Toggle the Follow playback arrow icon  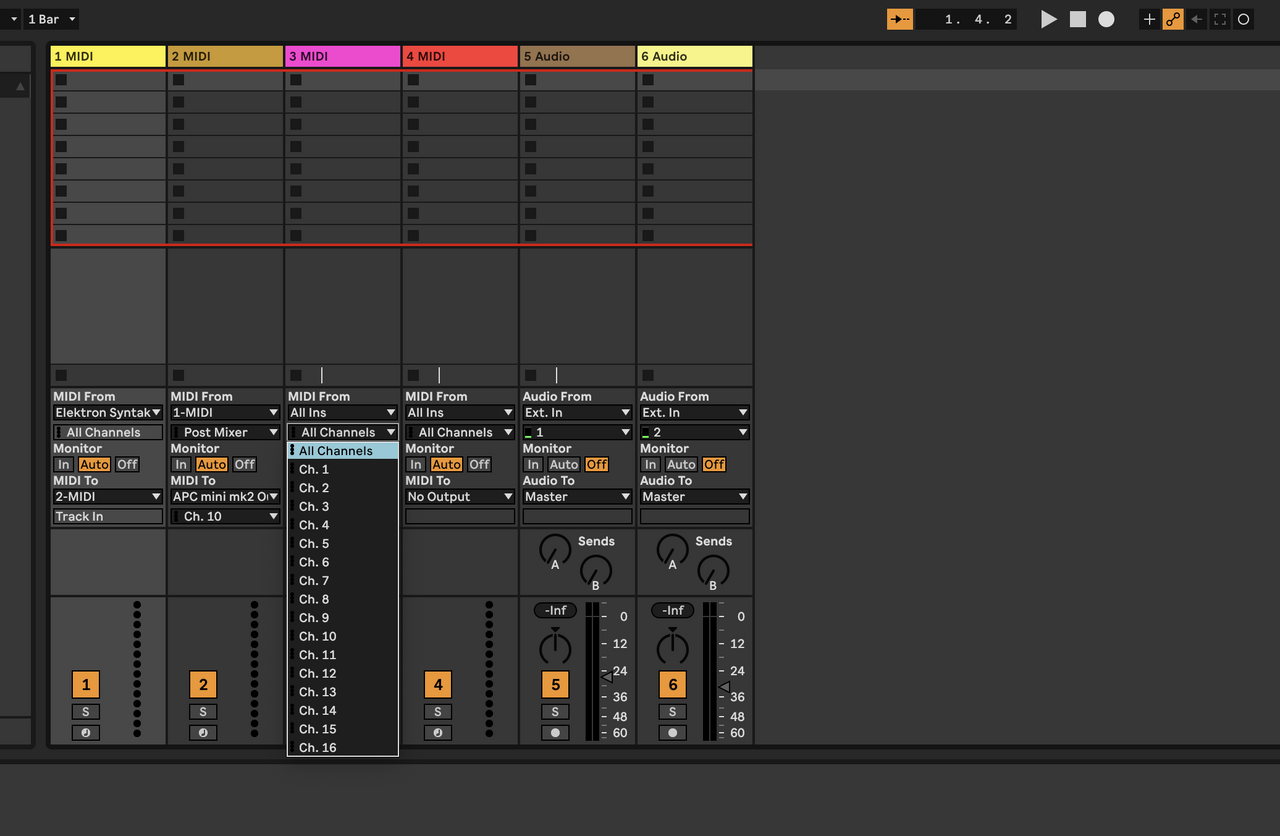900,19
